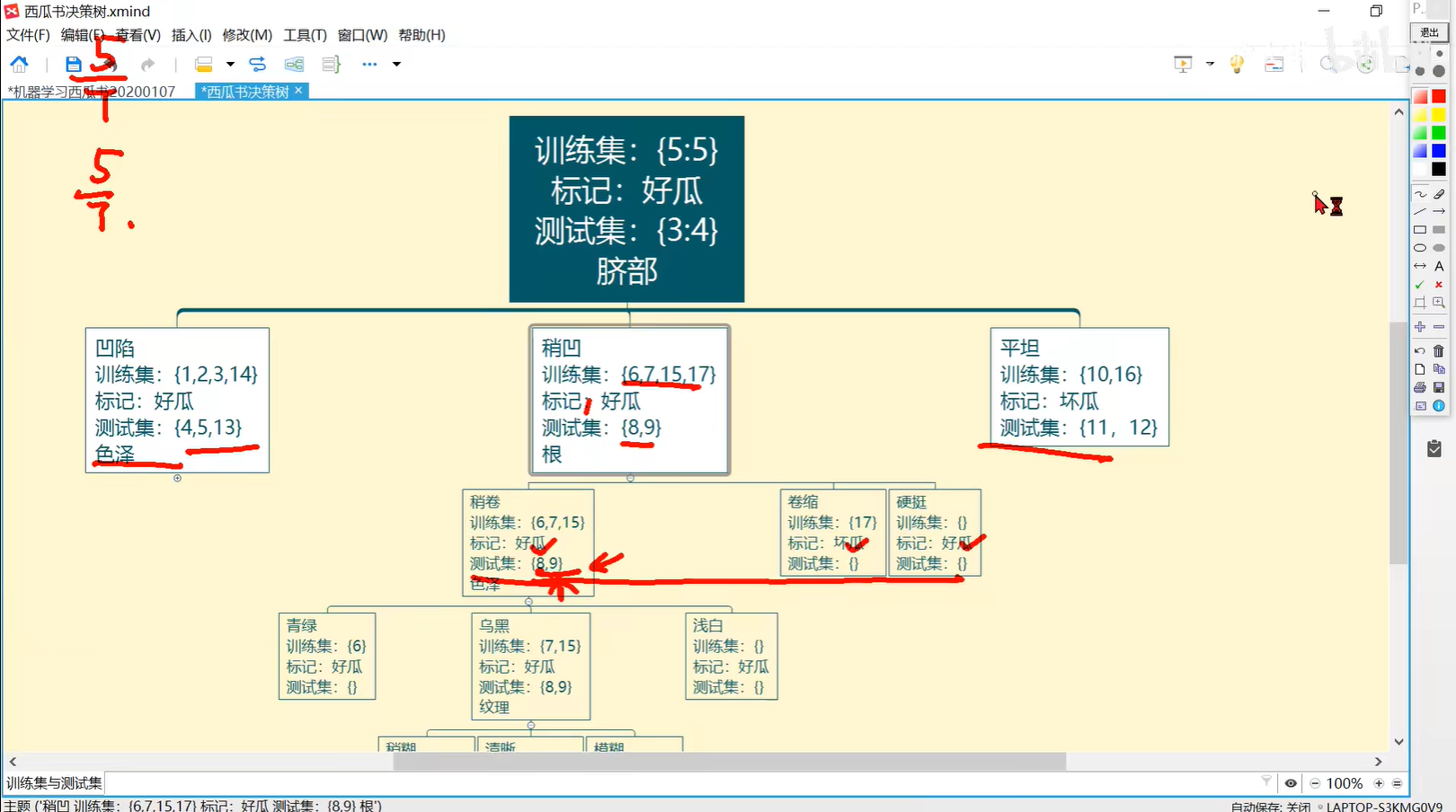
Task: Pick the solid red color swatch
Action: click(1439, 96)
